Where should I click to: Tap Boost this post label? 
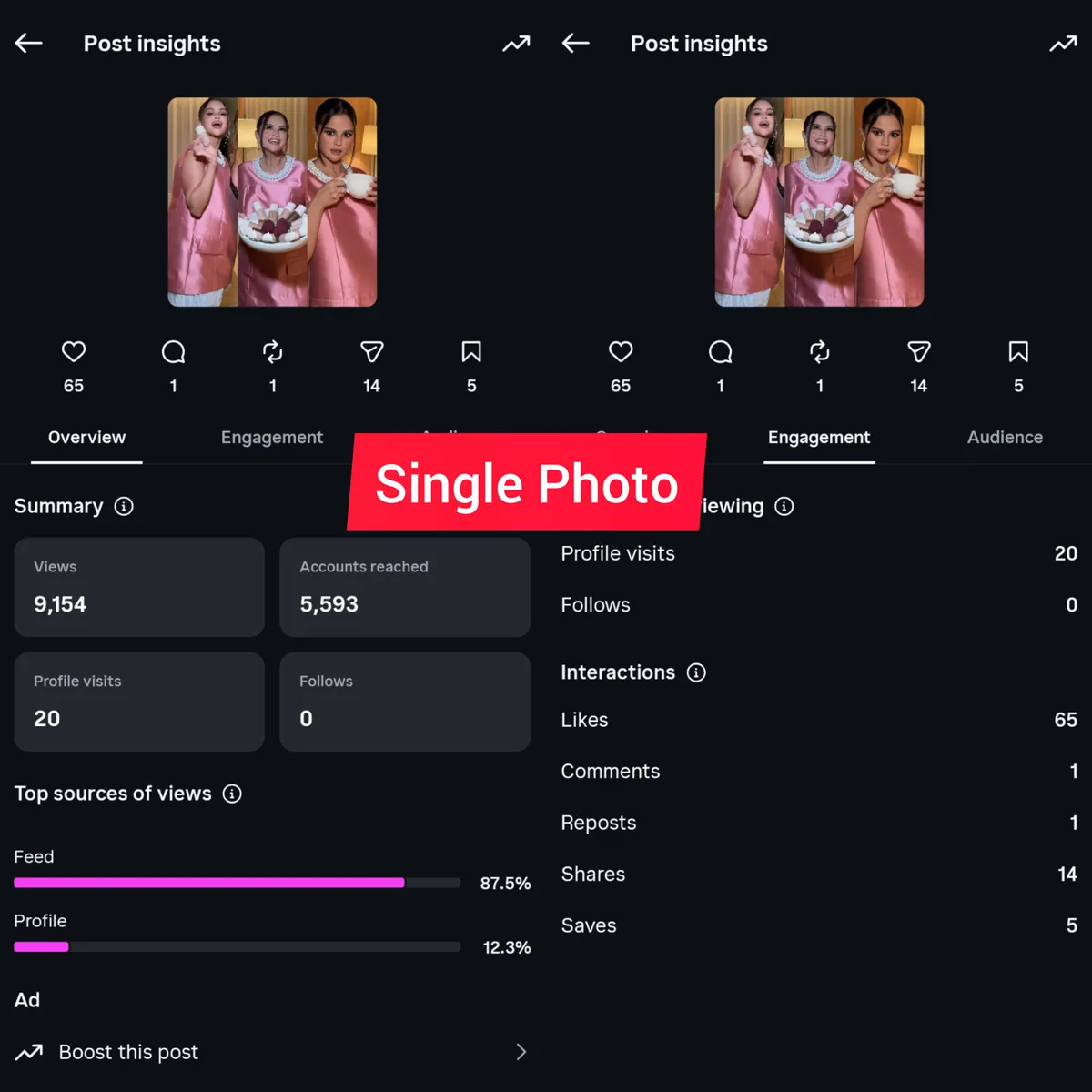tap(128, 1052)
